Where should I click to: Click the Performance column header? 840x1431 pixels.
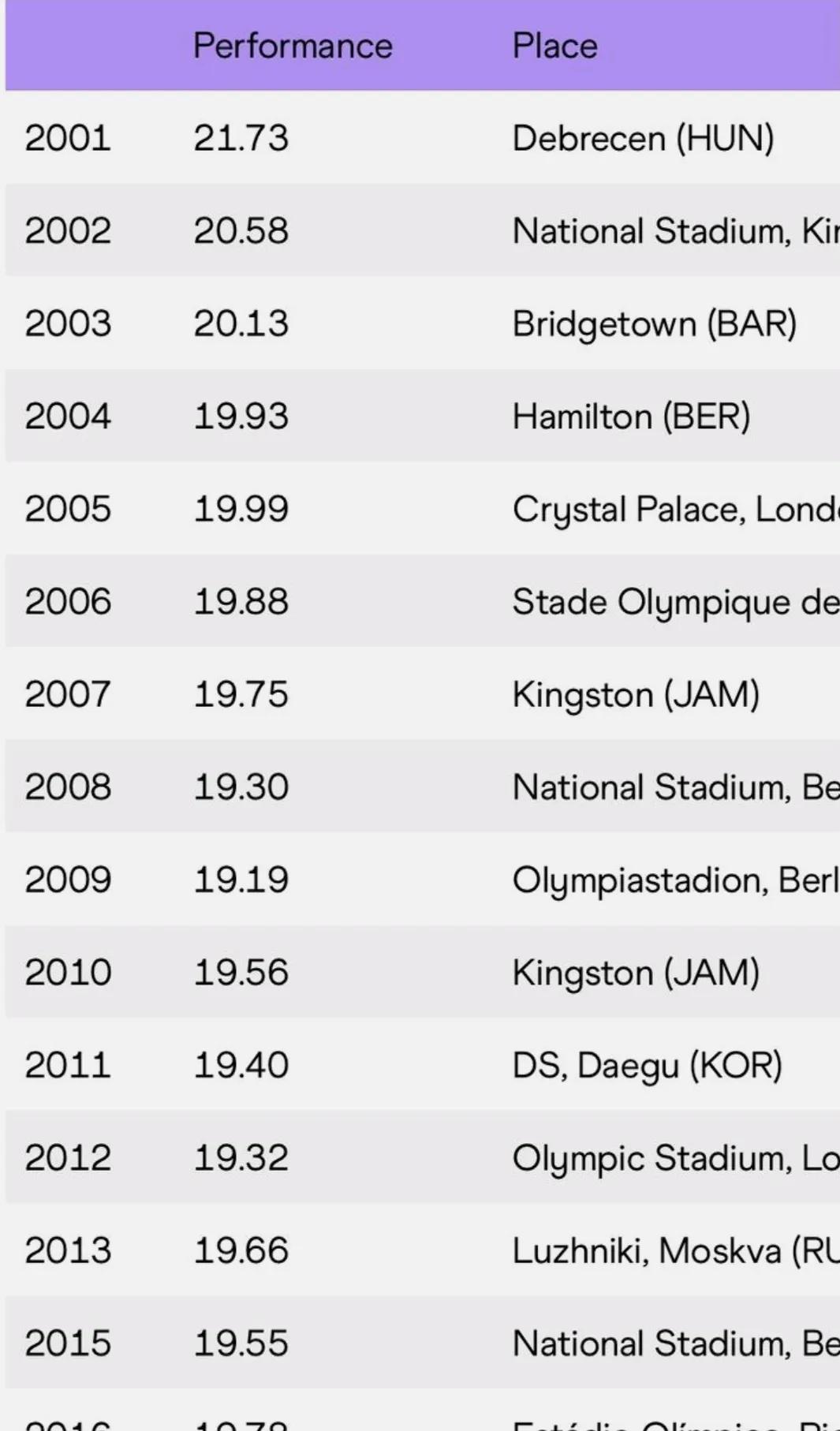click(293, 46)
